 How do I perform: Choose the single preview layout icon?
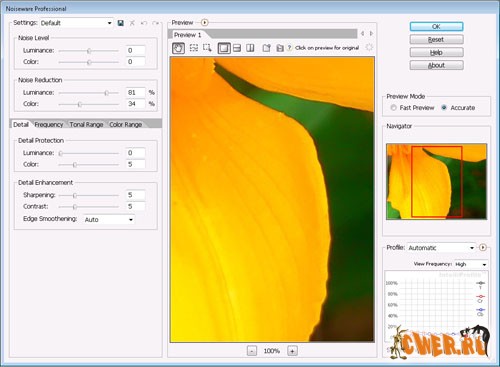click(x=224, y=48)
